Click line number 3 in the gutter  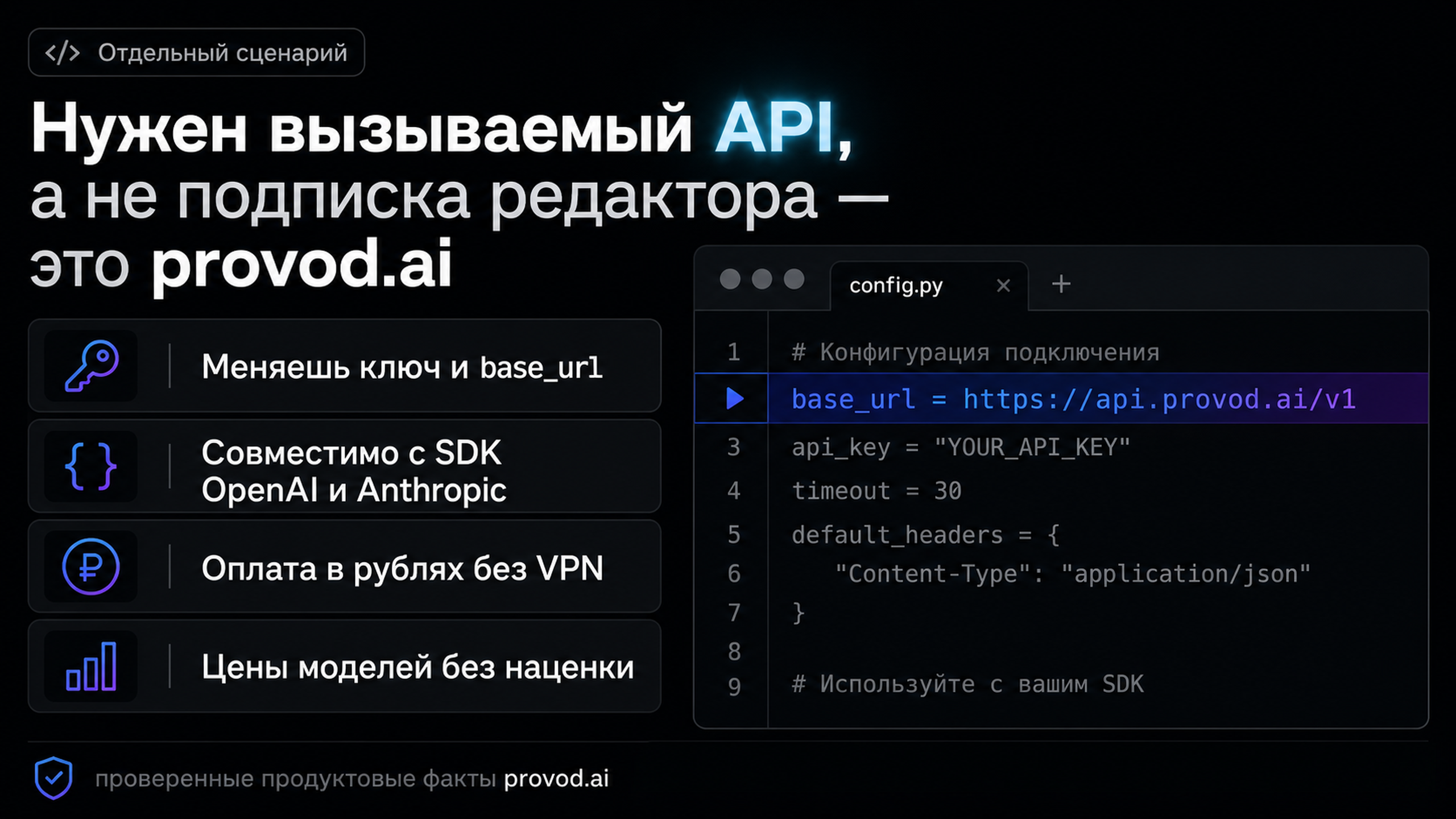734,447
